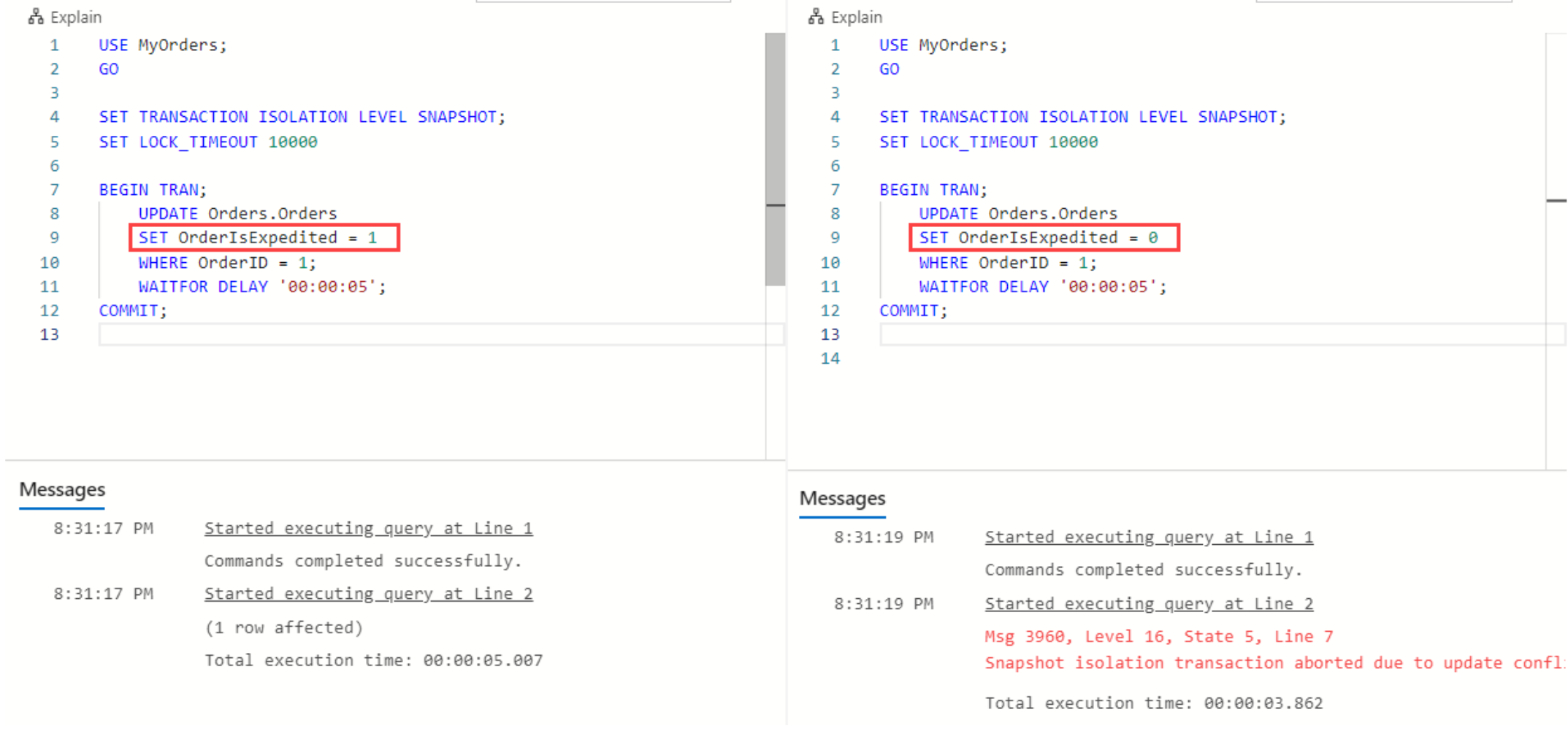Click the 'Msg 3960, Level 16' error line
Viewport: 1568px width, 734px height.
1158,637
